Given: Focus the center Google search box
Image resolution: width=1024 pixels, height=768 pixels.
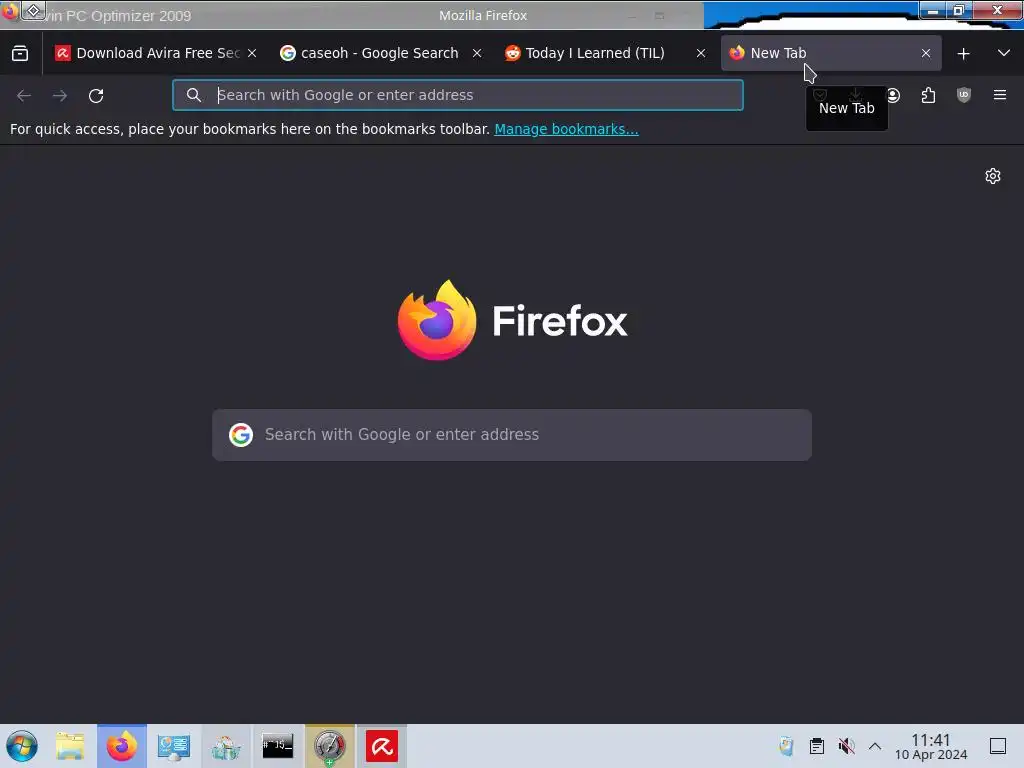Looking at the screenshot, I should coord(512,435).
